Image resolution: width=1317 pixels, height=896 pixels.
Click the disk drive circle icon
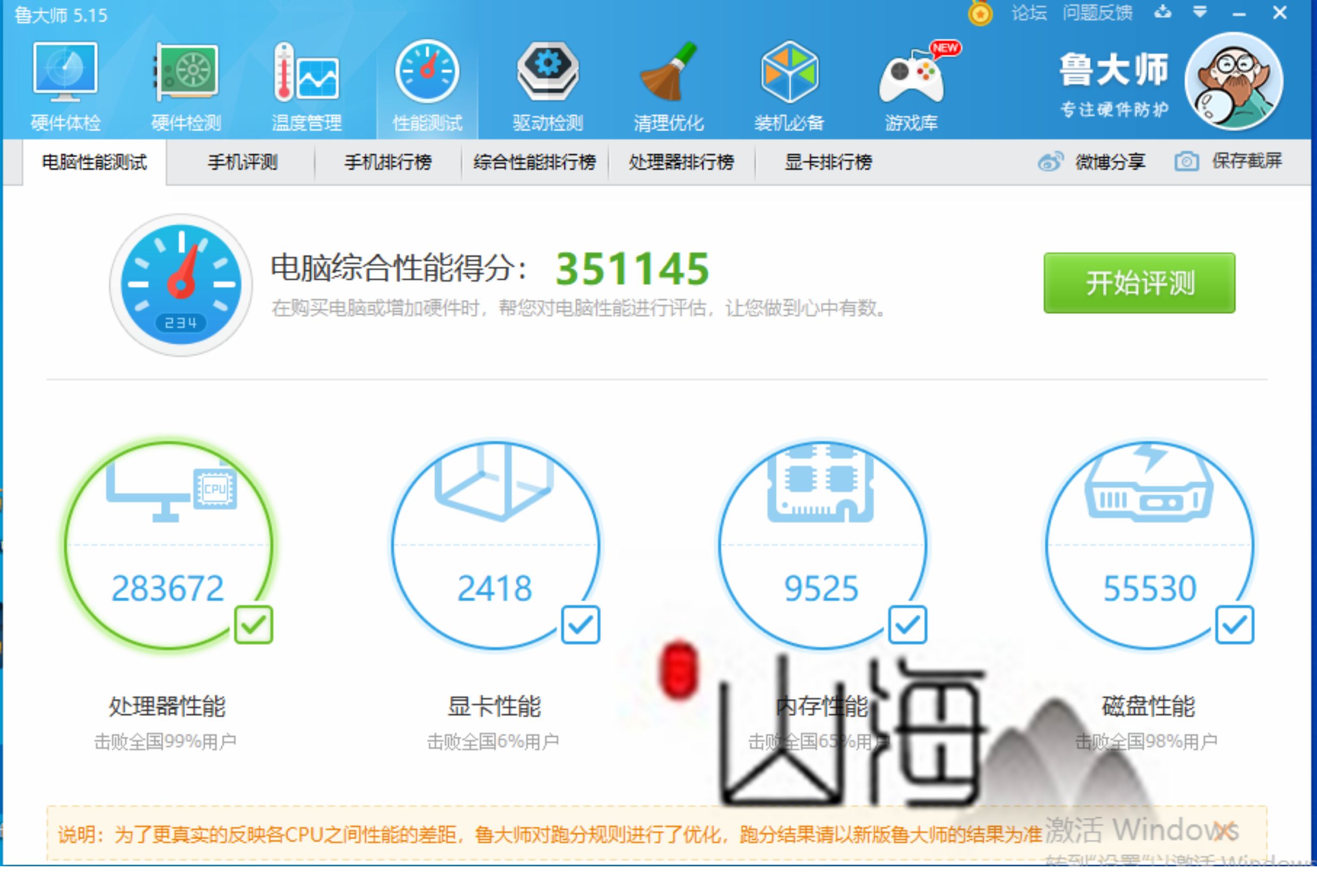click(1149, 483)
